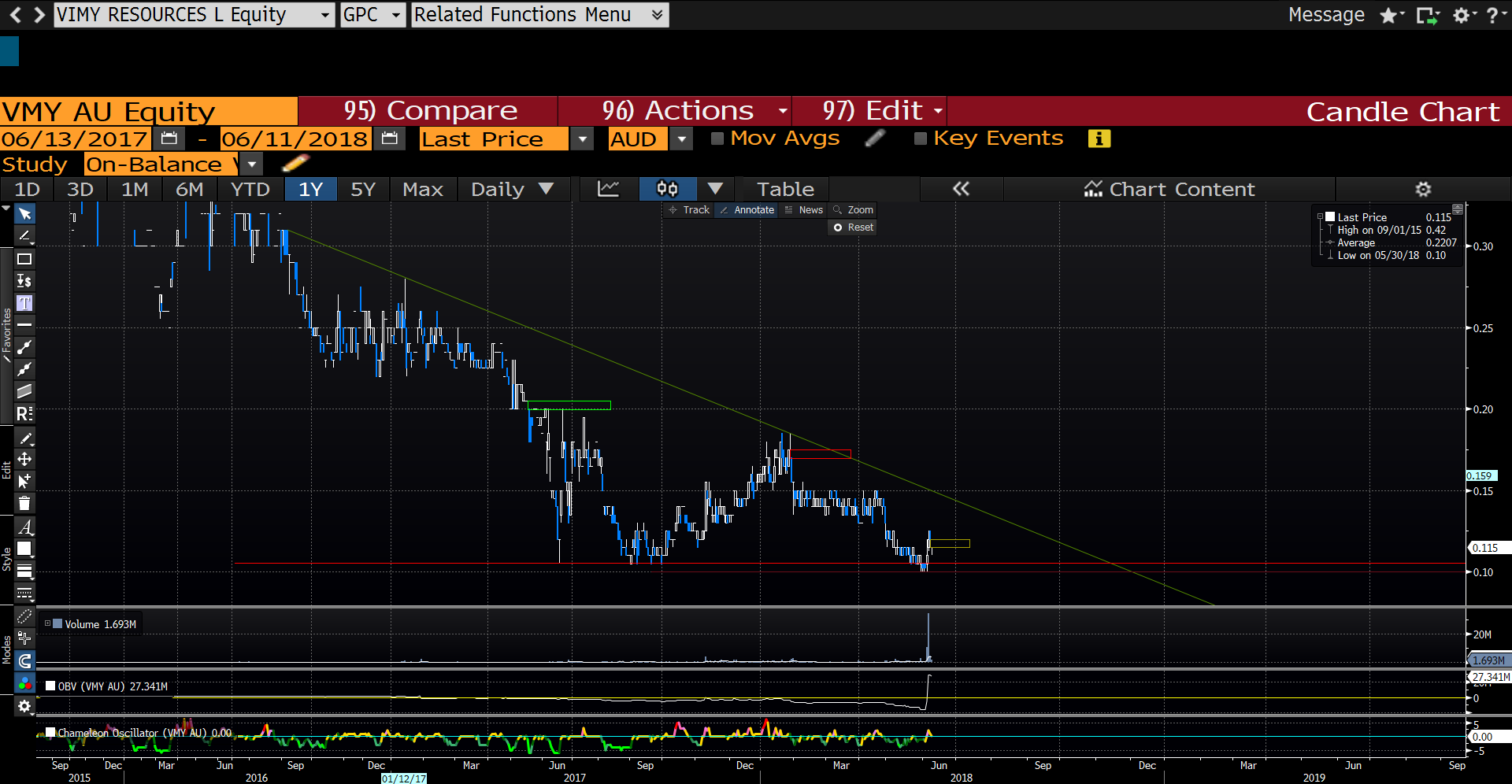Open the export window icon
The width and height of the screenshot is (1512, 784).
[x=1426, y=15]
